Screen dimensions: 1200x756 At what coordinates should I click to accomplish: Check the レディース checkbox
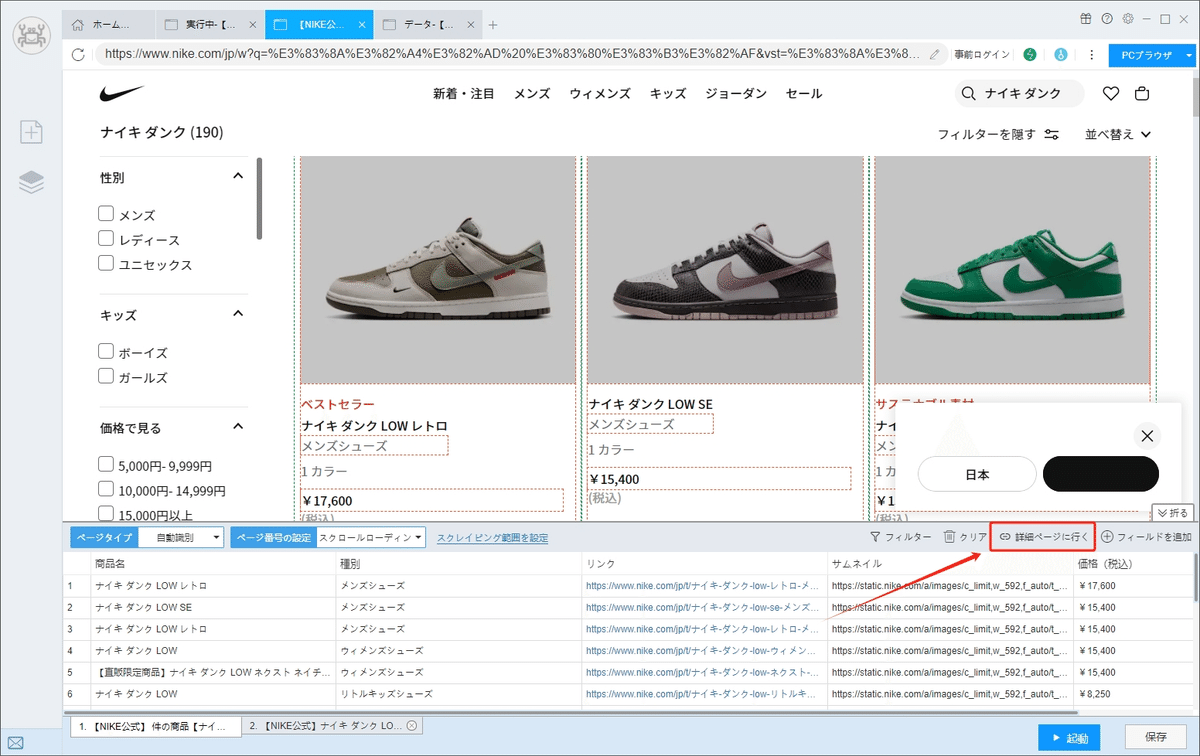click(106, 239)
